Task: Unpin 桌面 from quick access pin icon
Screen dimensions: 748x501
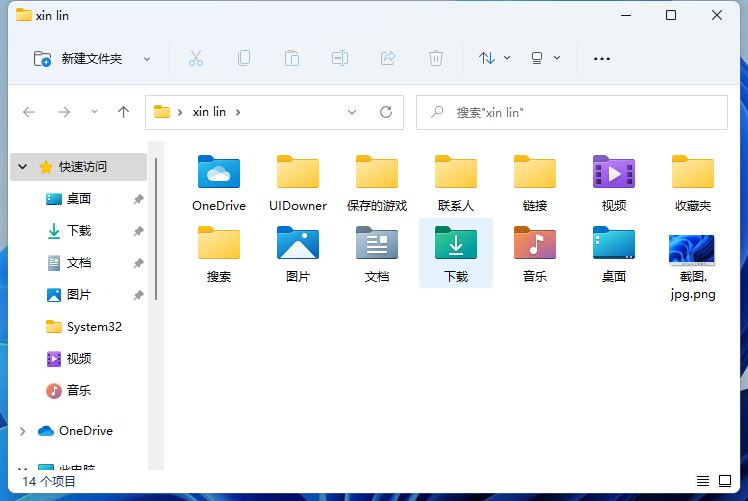Action: click(x=138, y=199)
